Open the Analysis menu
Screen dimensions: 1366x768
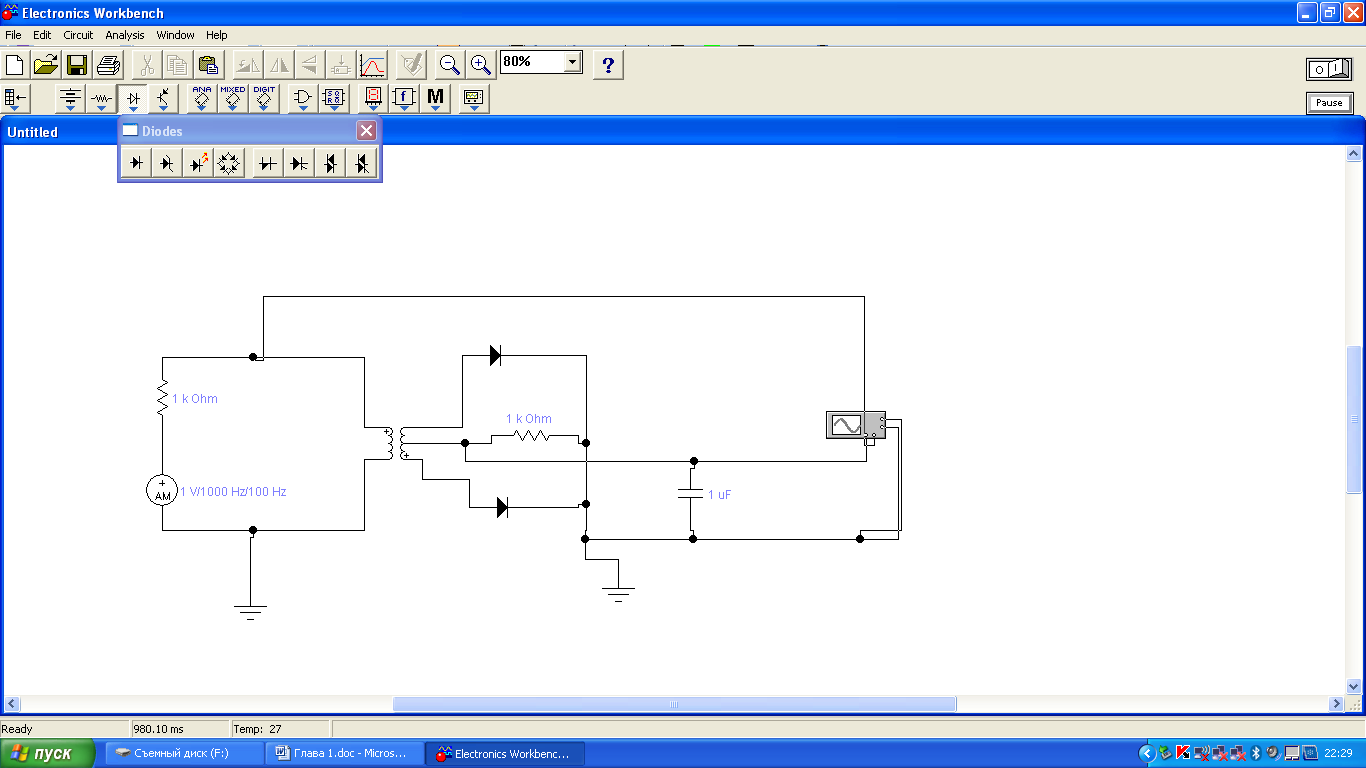click(x=125, y=35)
